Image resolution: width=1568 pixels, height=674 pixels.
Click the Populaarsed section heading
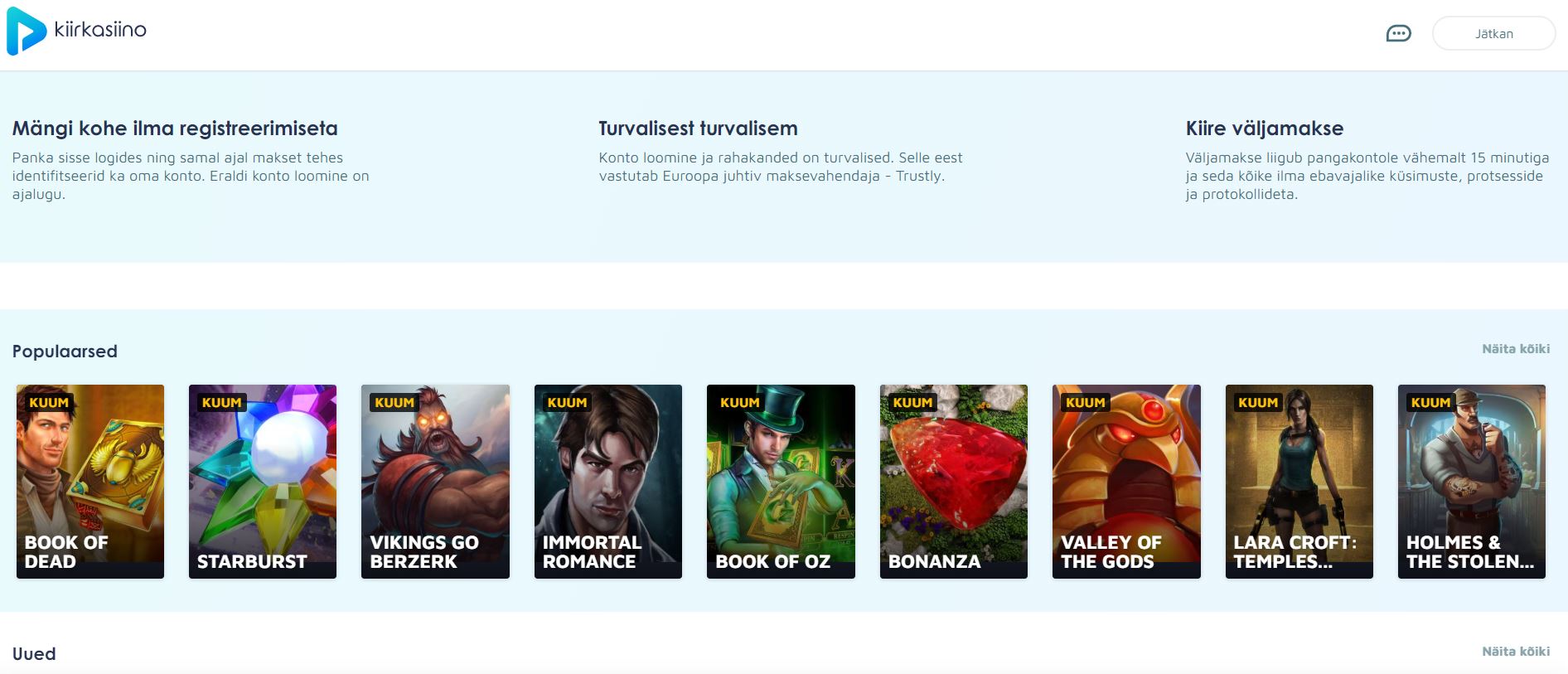click(65, 352)
